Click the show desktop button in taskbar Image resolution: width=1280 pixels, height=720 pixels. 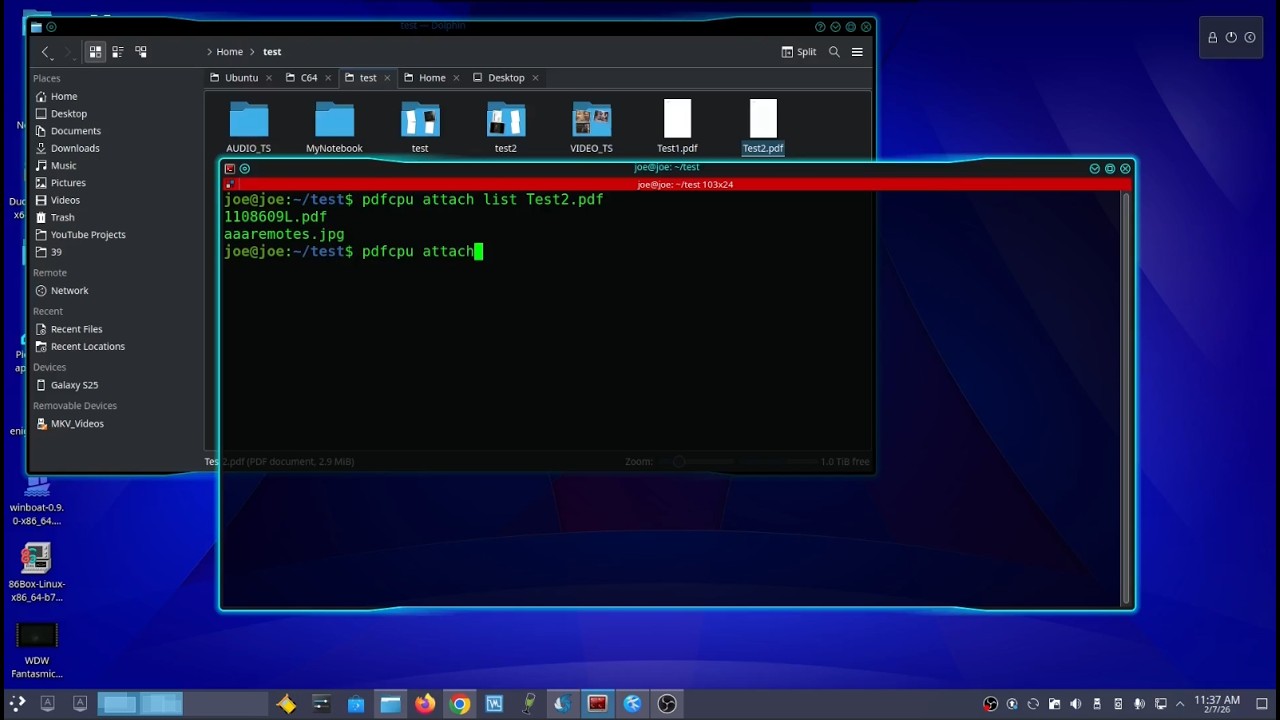pos(1262,704)
